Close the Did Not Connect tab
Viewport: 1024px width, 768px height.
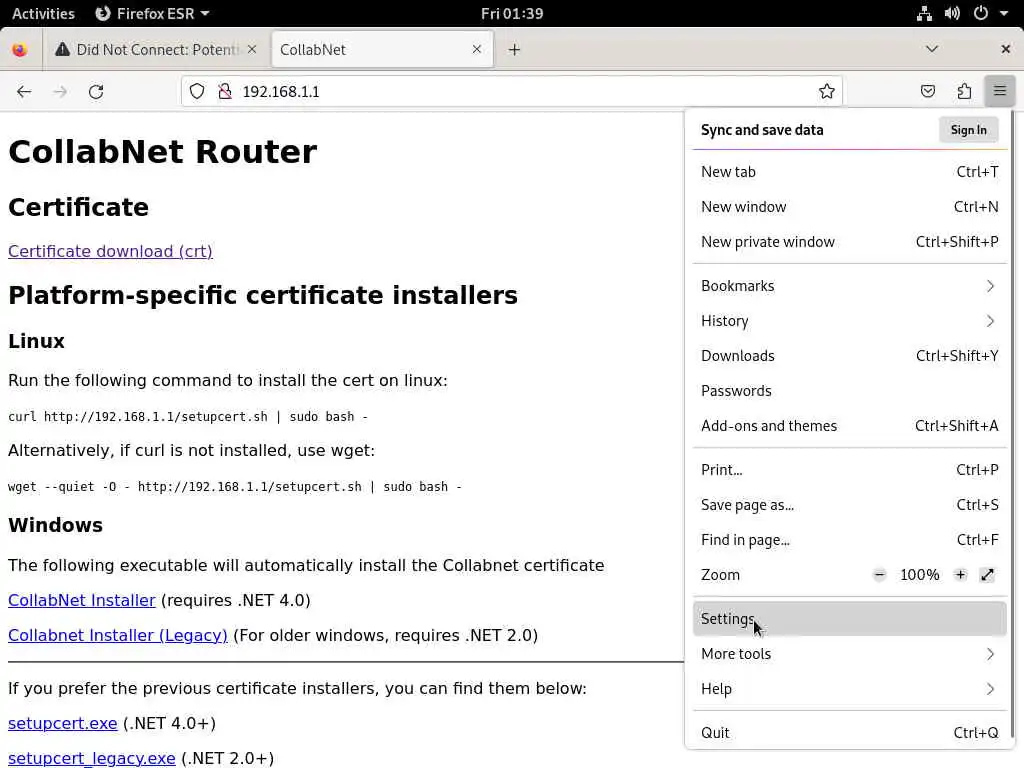pyautogui.click(x=252, y=49)
